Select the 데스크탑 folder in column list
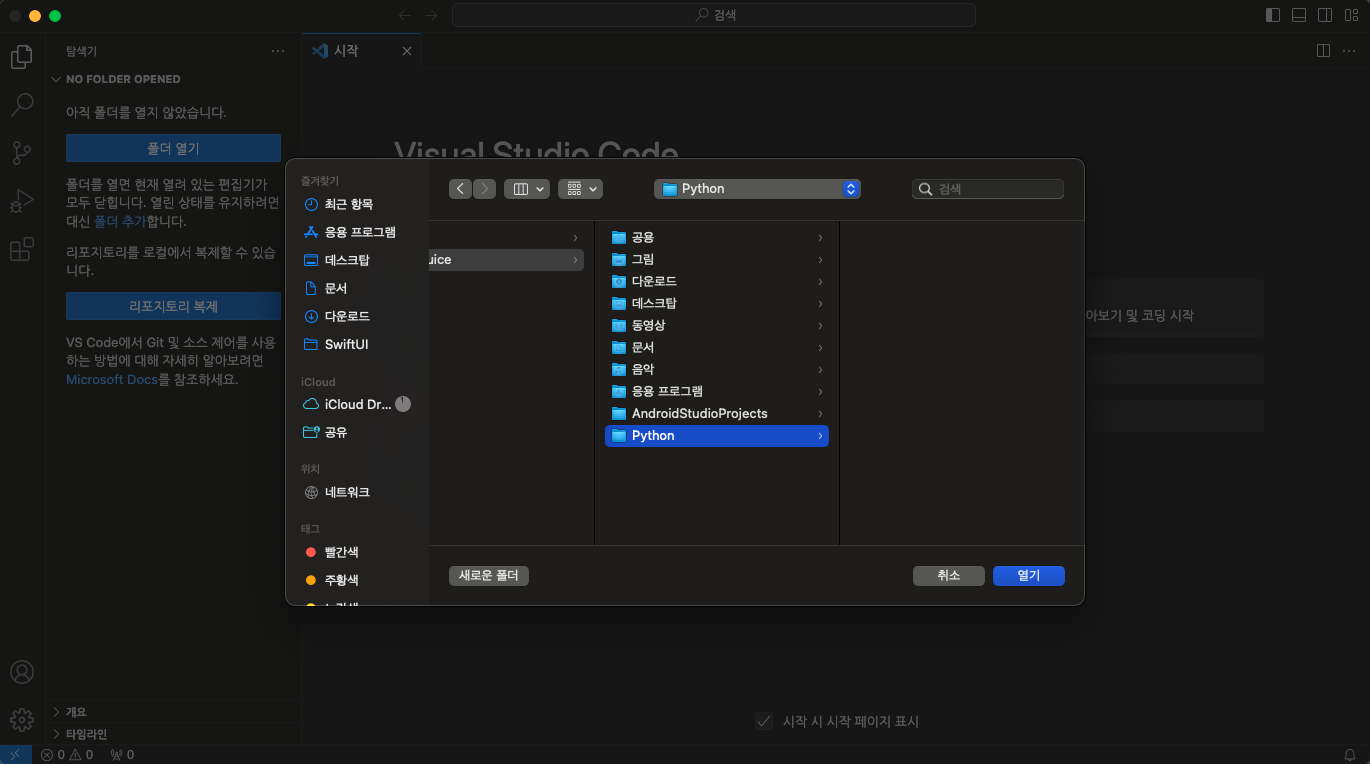Screen dimensions: 1370x764 click(x=717, y=303)
